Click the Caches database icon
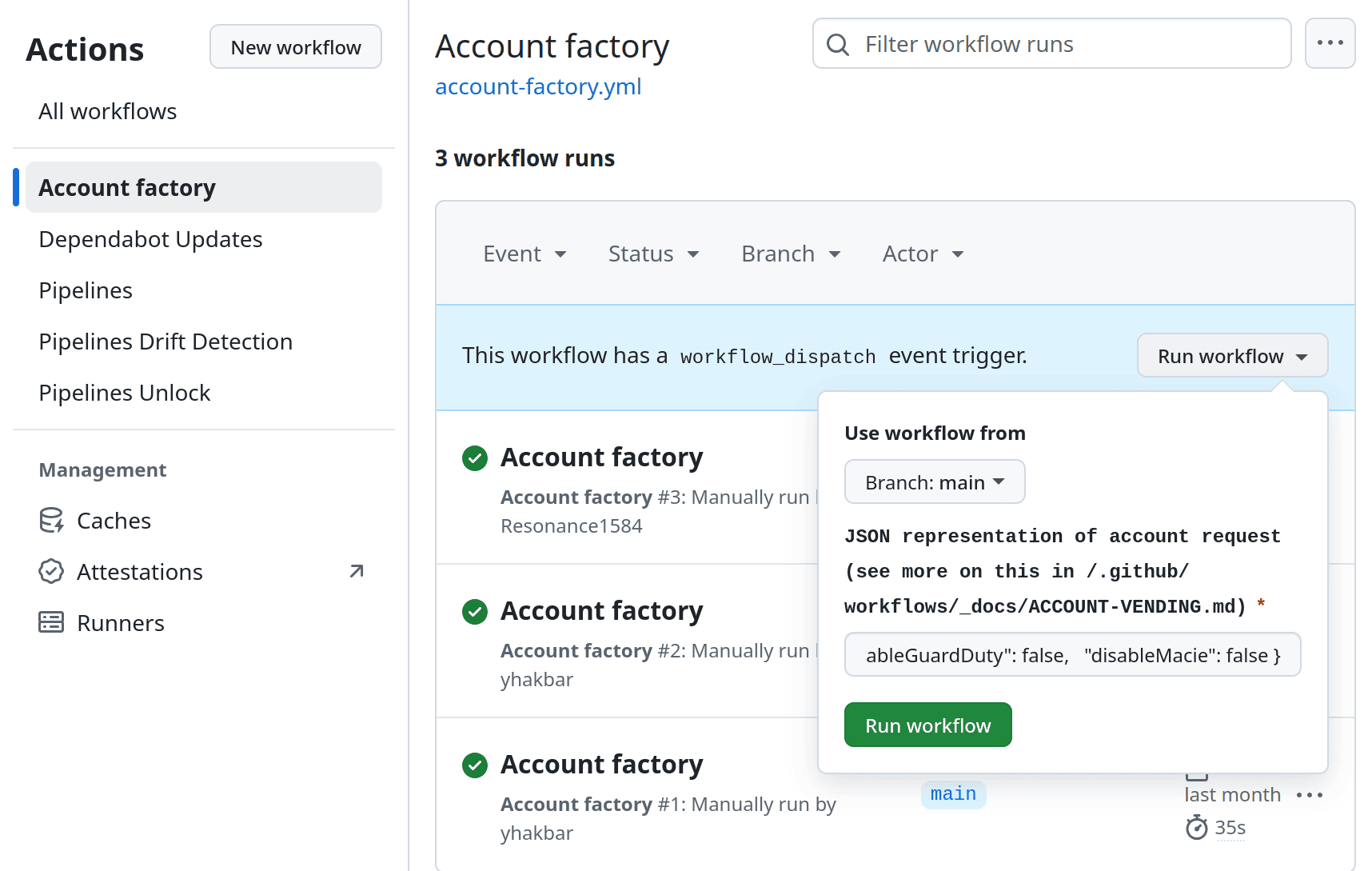1372x871 pixels. (51, 521)
